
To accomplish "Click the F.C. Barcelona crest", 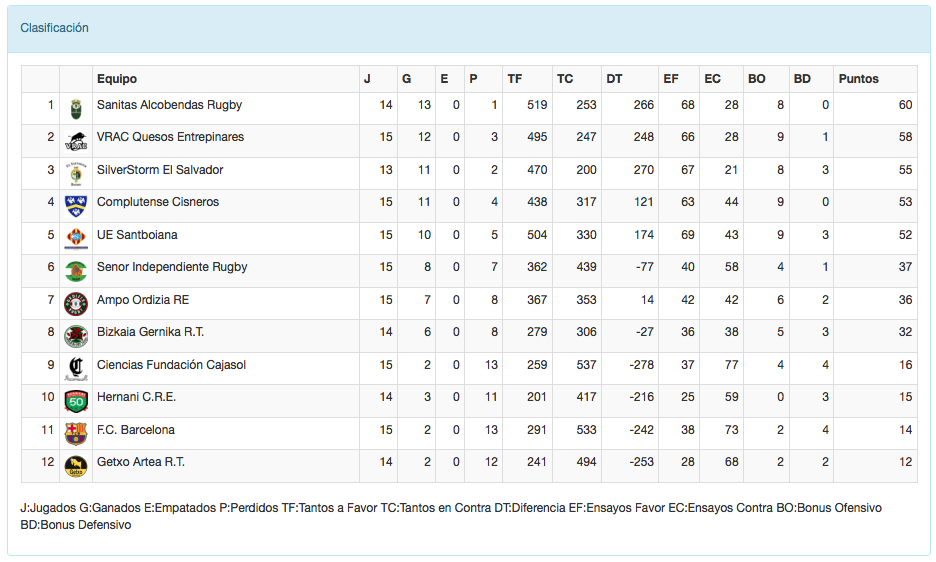I will coord(76,433).
